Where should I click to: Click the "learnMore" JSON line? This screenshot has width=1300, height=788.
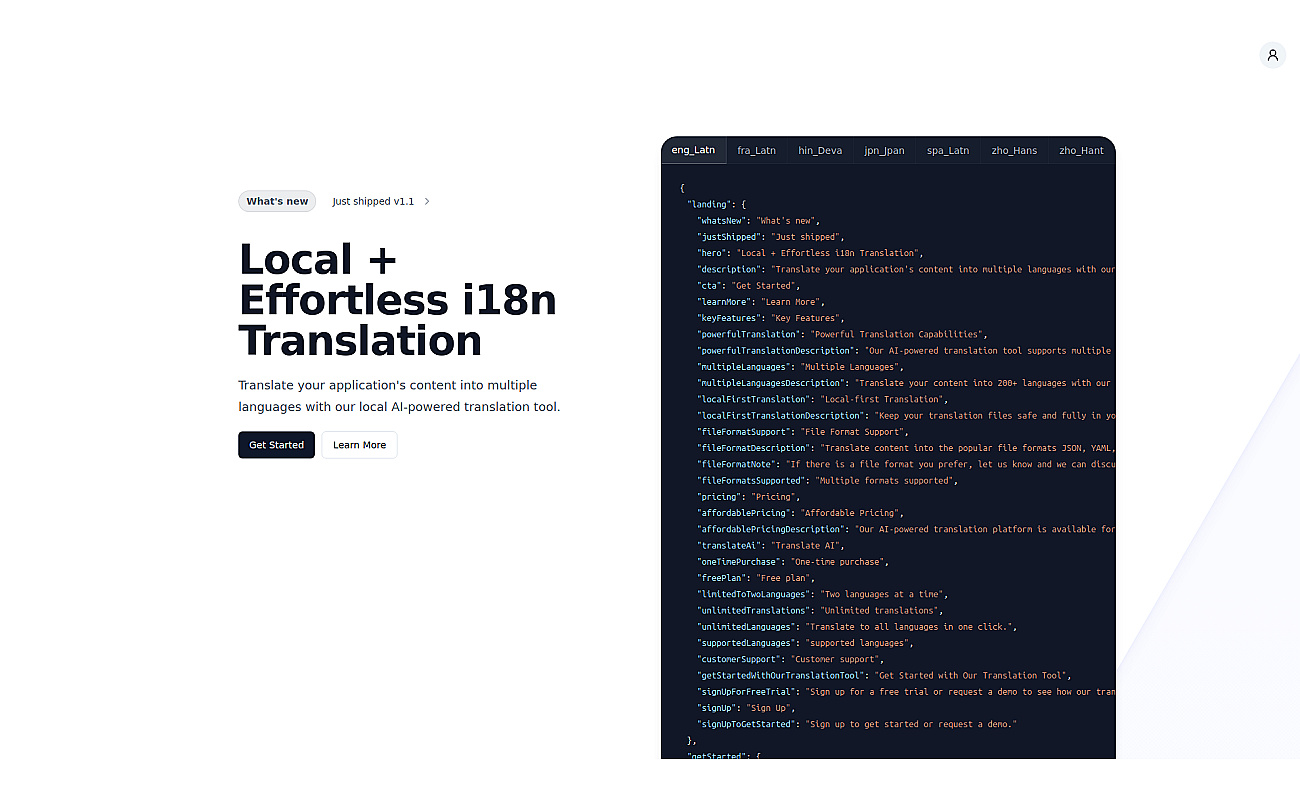[762, 302]
